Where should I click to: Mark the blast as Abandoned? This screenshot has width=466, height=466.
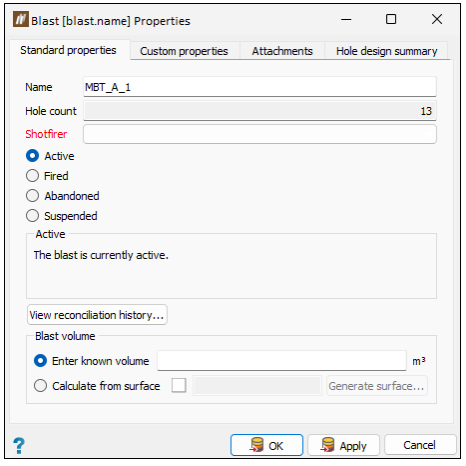(32, 196)
